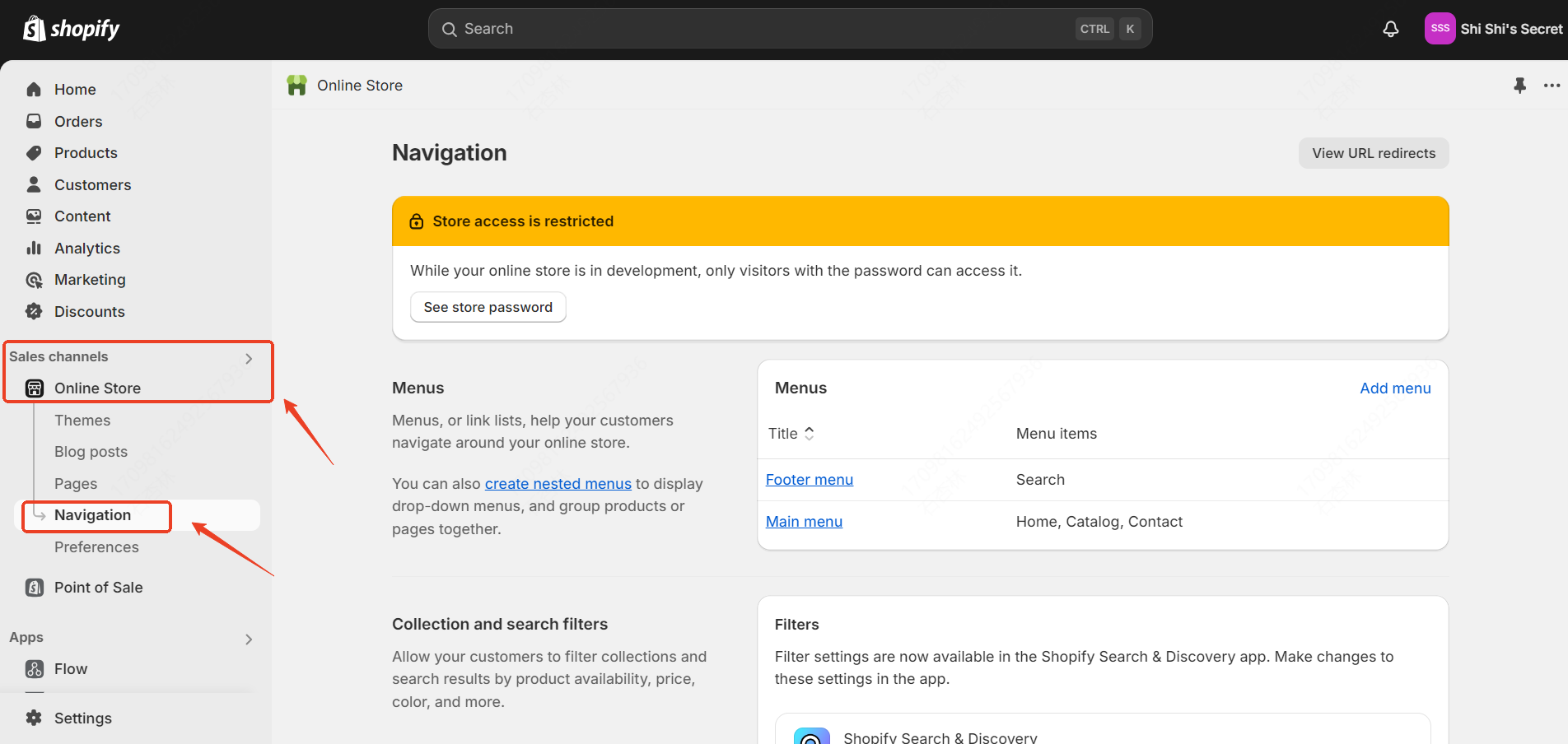The width and height of the screenshot is (1568, 744).
Task: Expand the Sales channels section
Action: click(249, 359)
